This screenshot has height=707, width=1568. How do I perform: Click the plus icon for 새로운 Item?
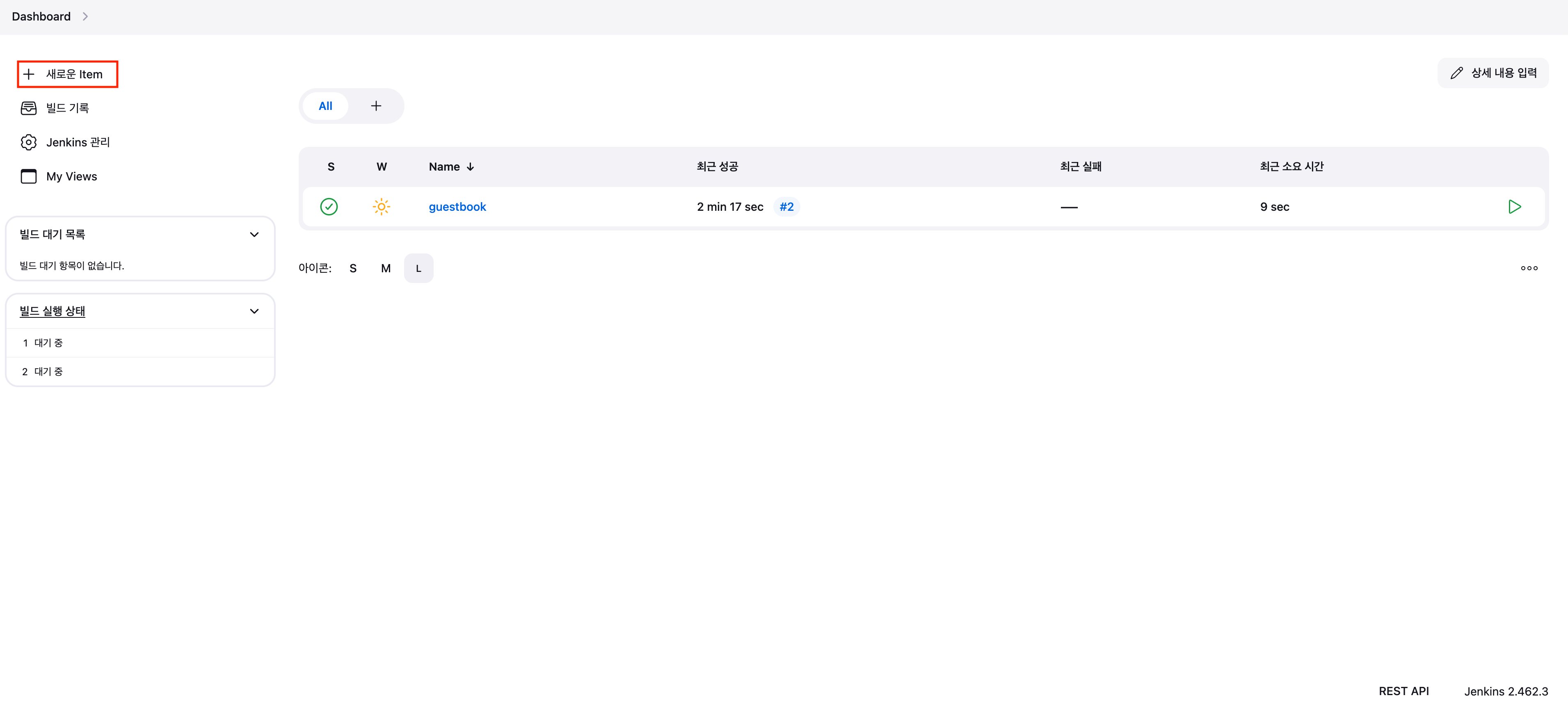(x=29, y=74)
